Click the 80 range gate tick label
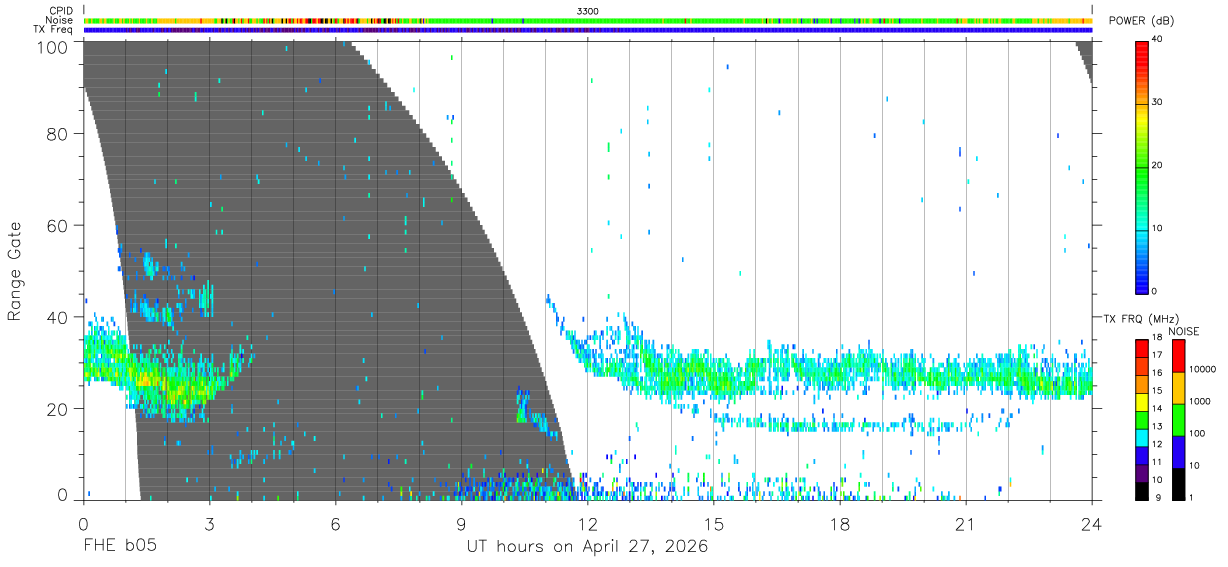 (x=58, y=134)
